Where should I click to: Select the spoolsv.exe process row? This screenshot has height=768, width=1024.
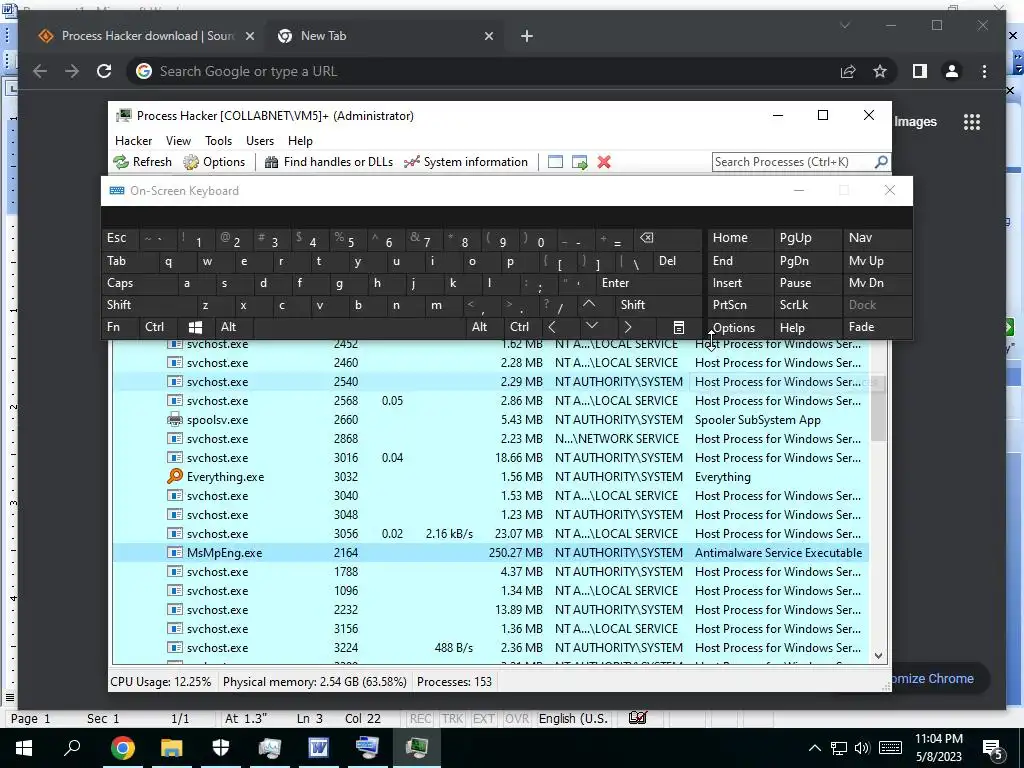tap(491, 420)
